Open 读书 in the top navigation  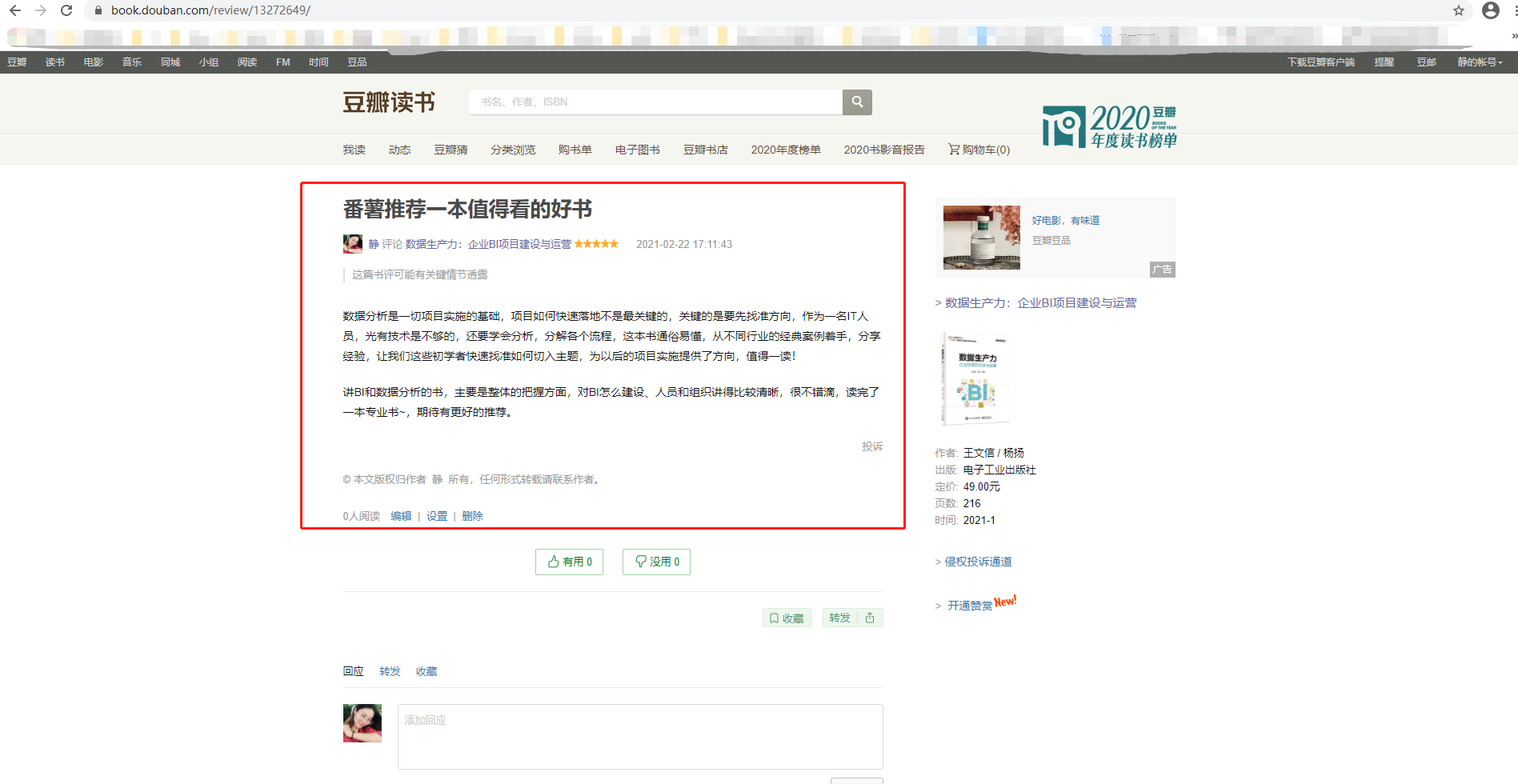click(55, 62)
